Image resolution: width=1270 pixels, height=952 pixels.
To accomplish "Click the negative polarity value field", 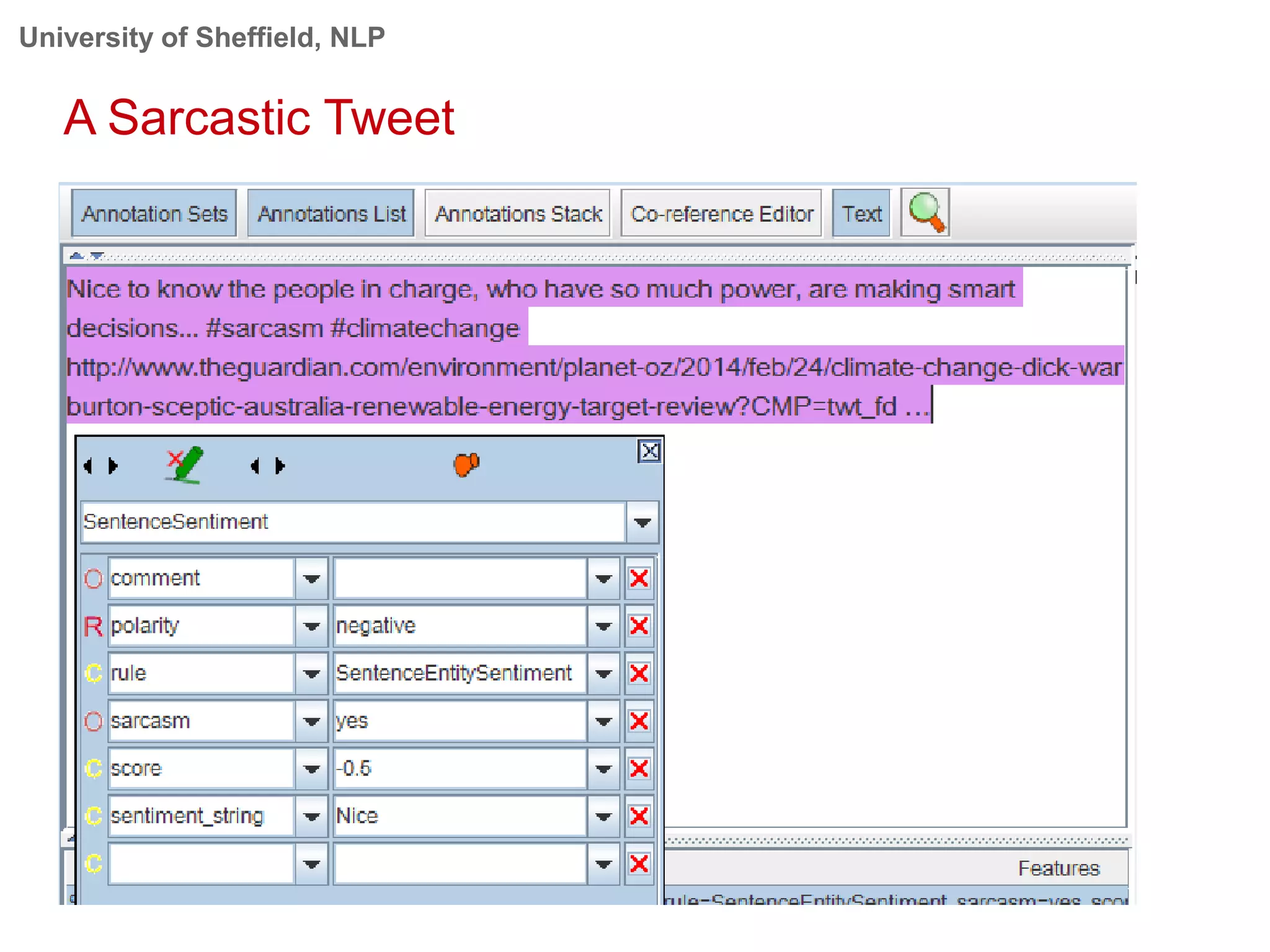I will 460,626.
